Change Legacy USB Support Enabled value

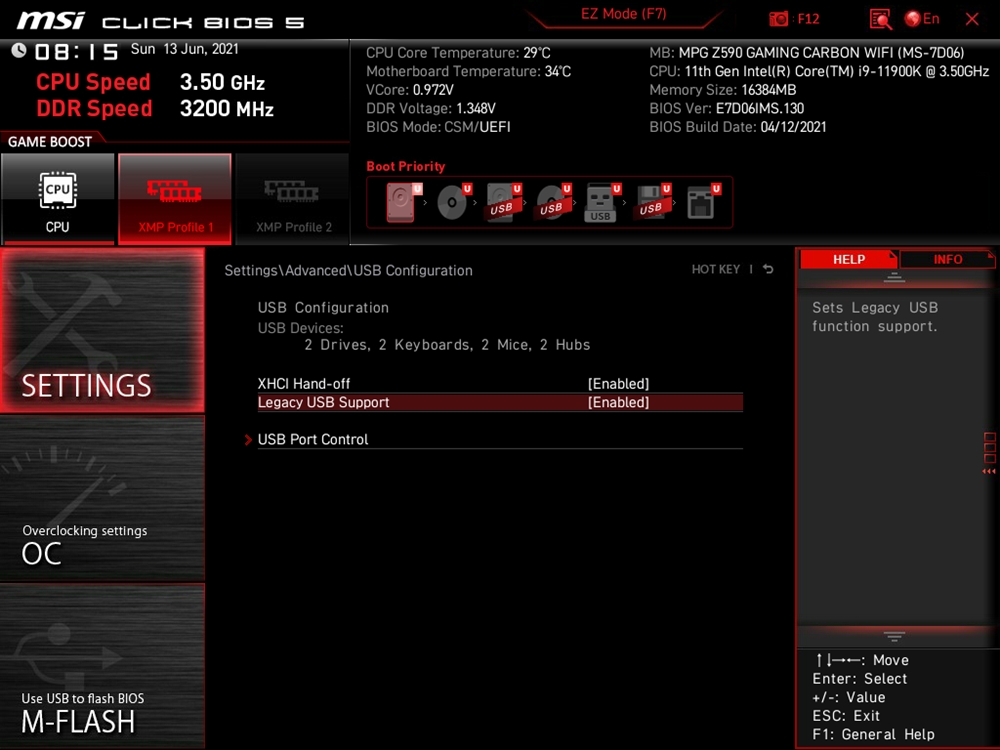point(618,402)
